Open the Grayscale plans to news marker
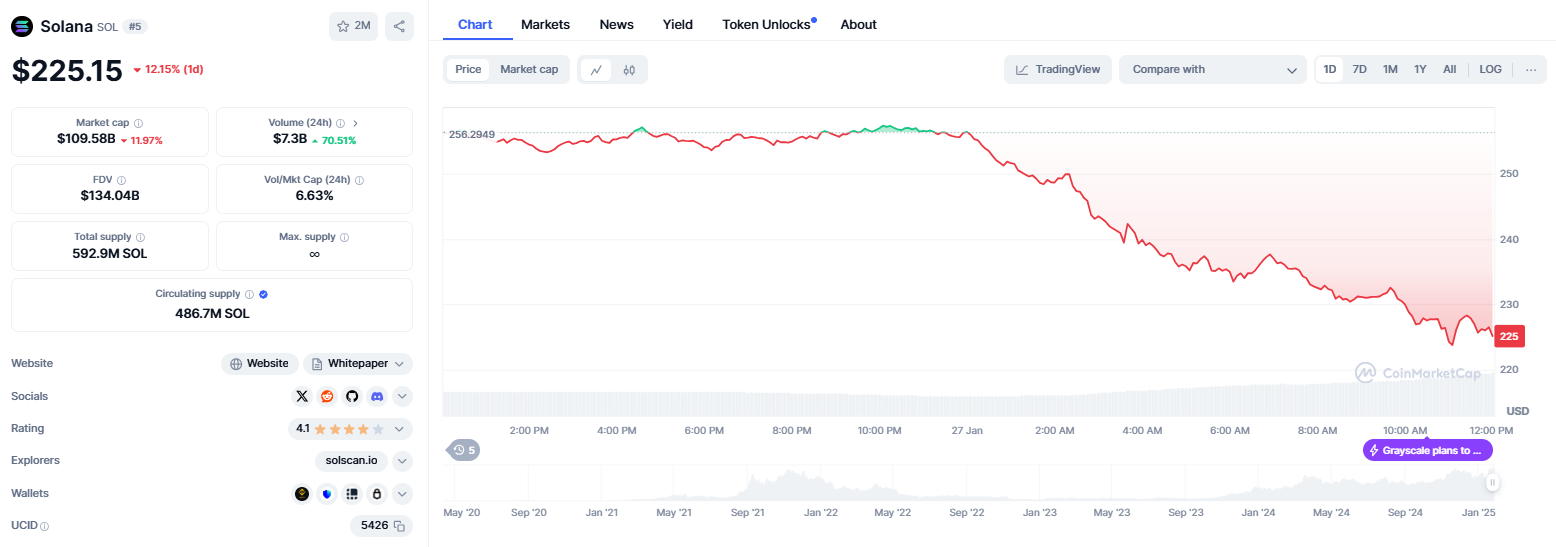This screenshot has width=1556, height=547. click(x=1428, y=450)
